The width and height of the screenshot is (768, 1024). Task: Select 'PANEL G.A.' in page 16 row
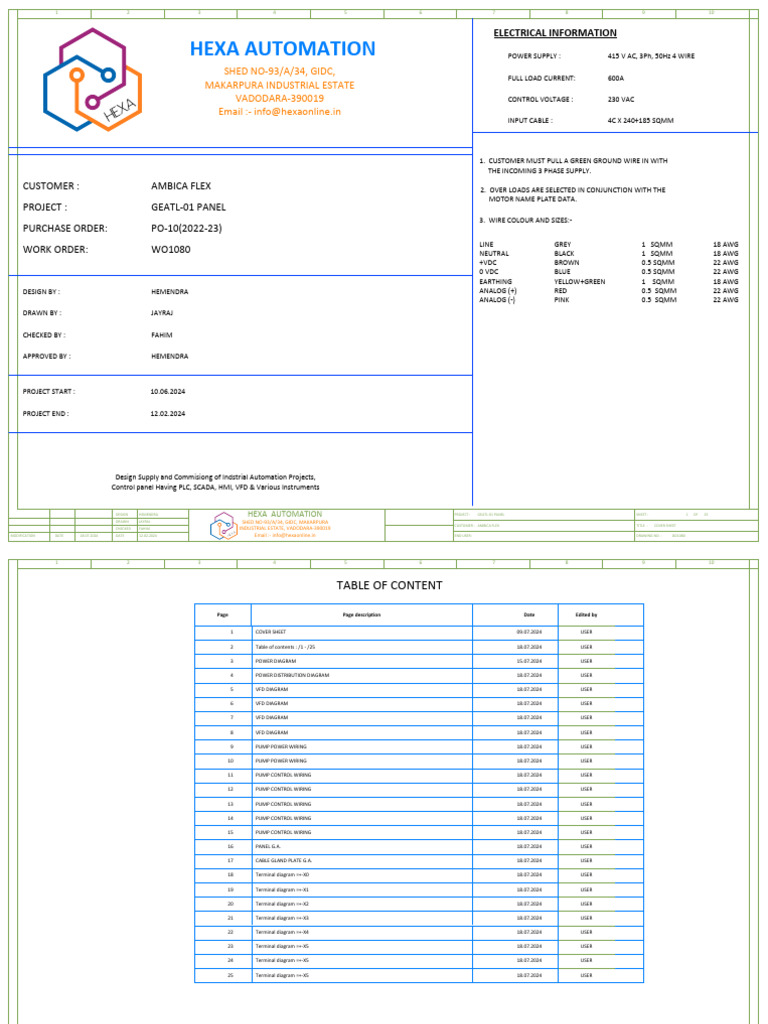pos(268,846)
